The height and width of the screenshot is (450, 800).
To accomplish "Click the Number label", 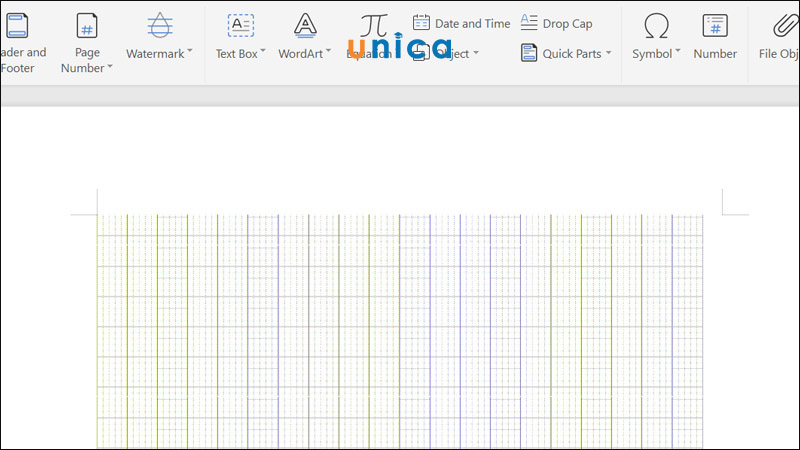I will click(715, 54).
